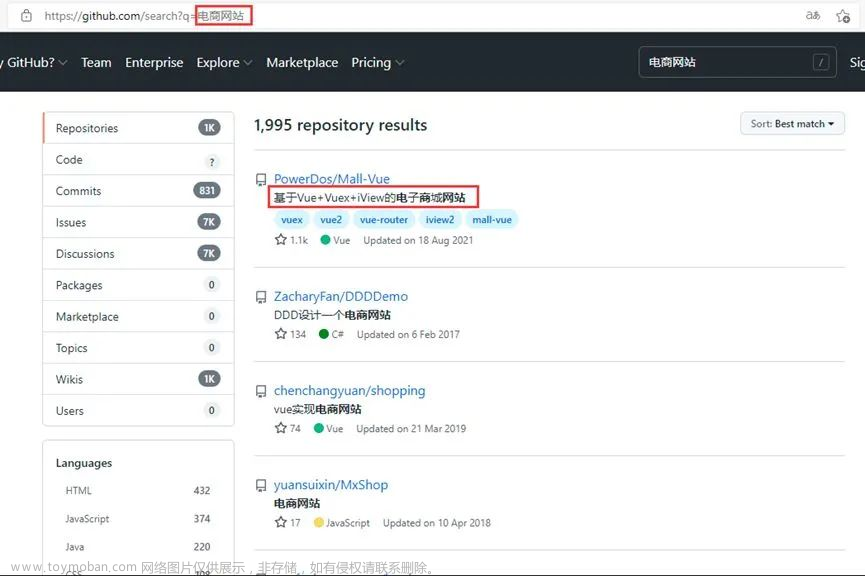Image resolution: width=865 pixels, height=576 pixels.
Task: Select the Discussions filter in sidebar
Action: click(138, 254)
